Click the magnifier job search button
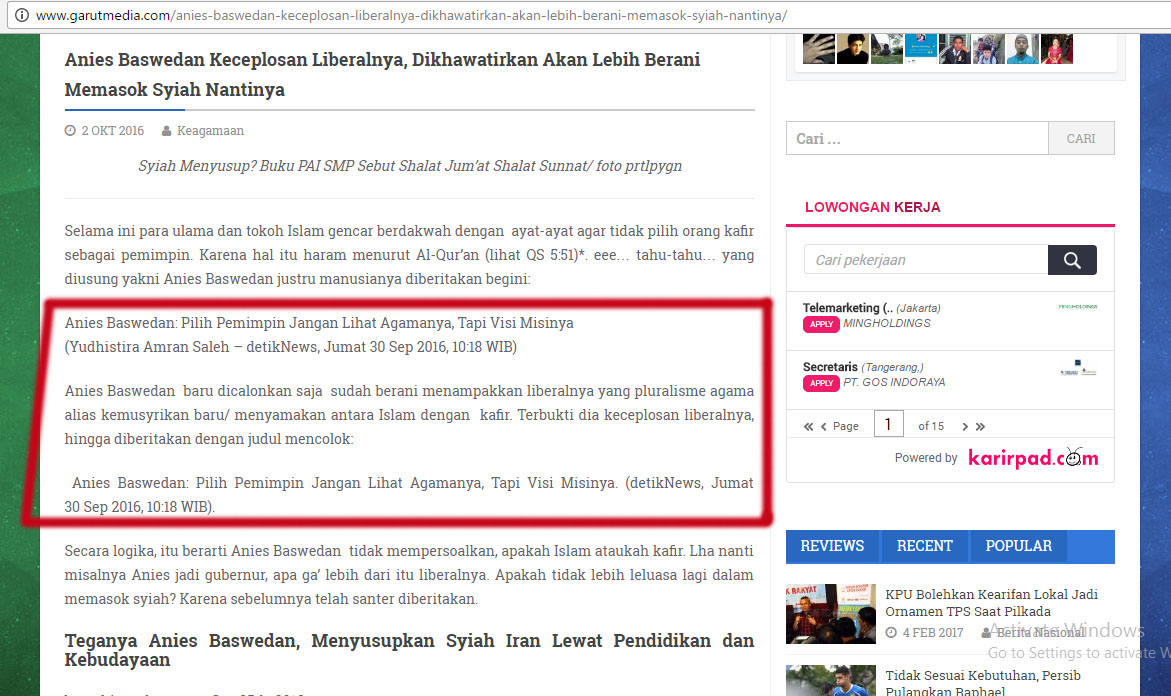This screenshot has width=1171, height=696. coord(1072,260)
